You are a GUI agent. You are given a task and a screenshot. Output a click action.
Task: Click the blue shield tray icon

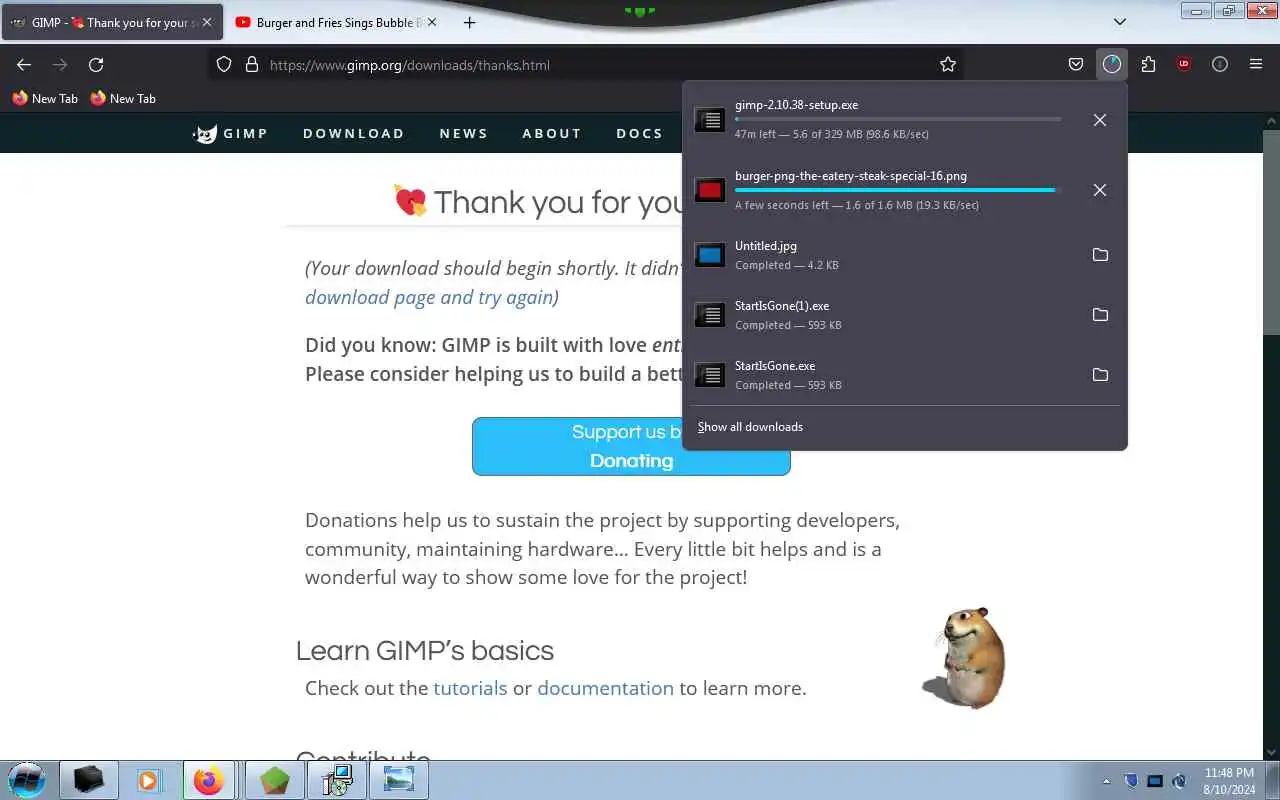pyautogui.click(x=1131, y=781)
